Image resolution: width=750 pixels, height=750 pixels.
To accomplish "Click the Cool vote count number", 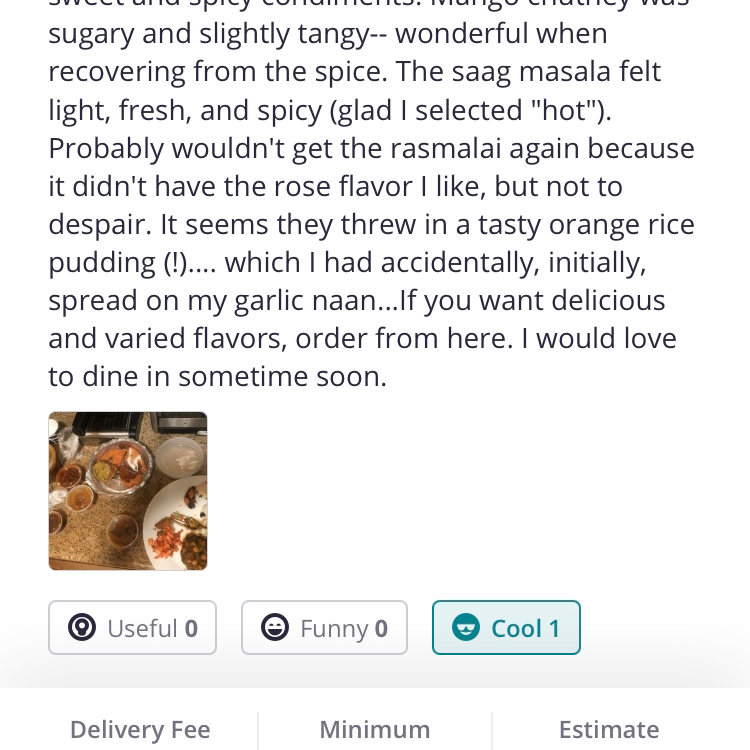I will click(553, 628).
